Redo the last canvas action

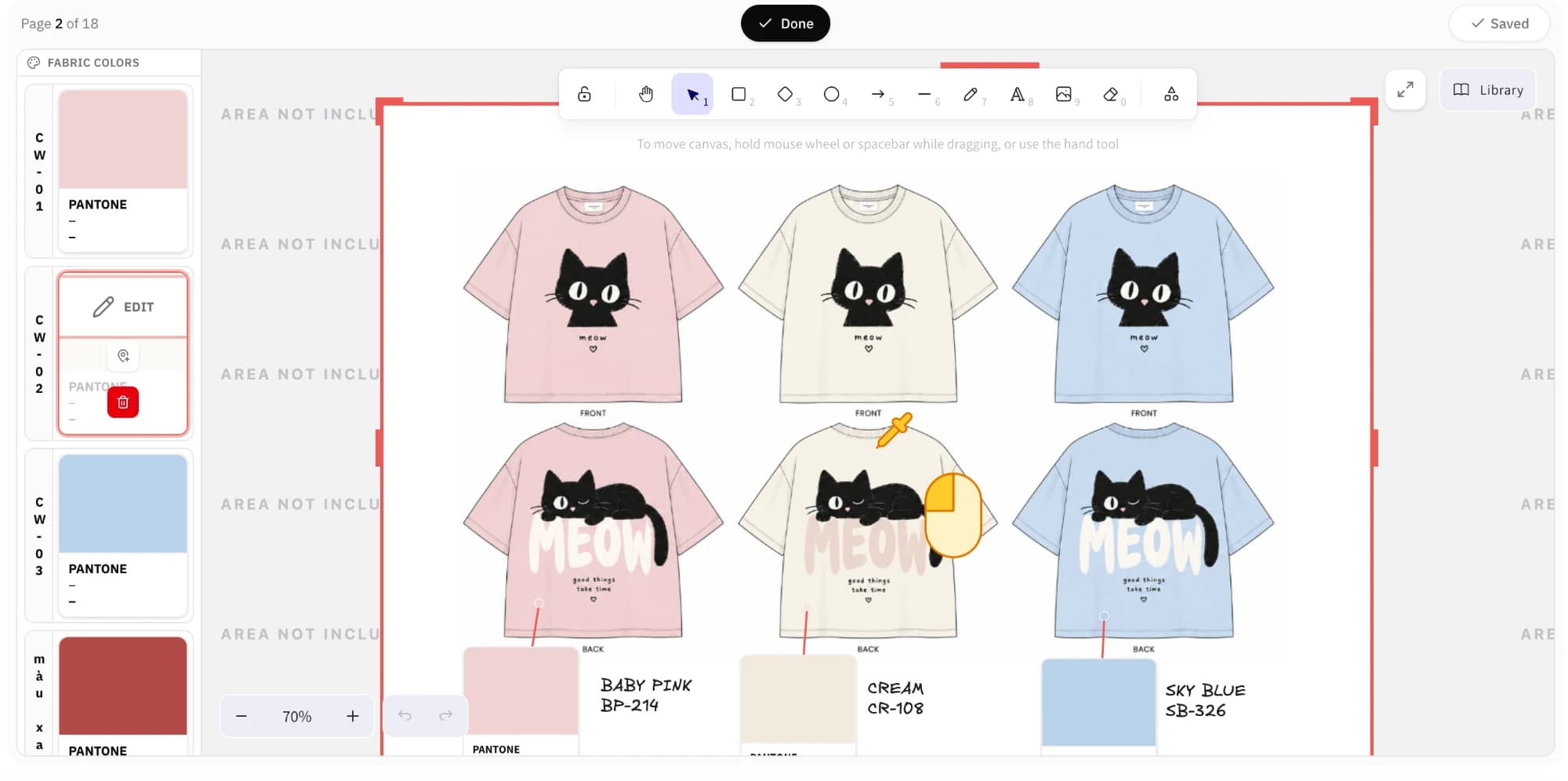click(x=445, y=715)
